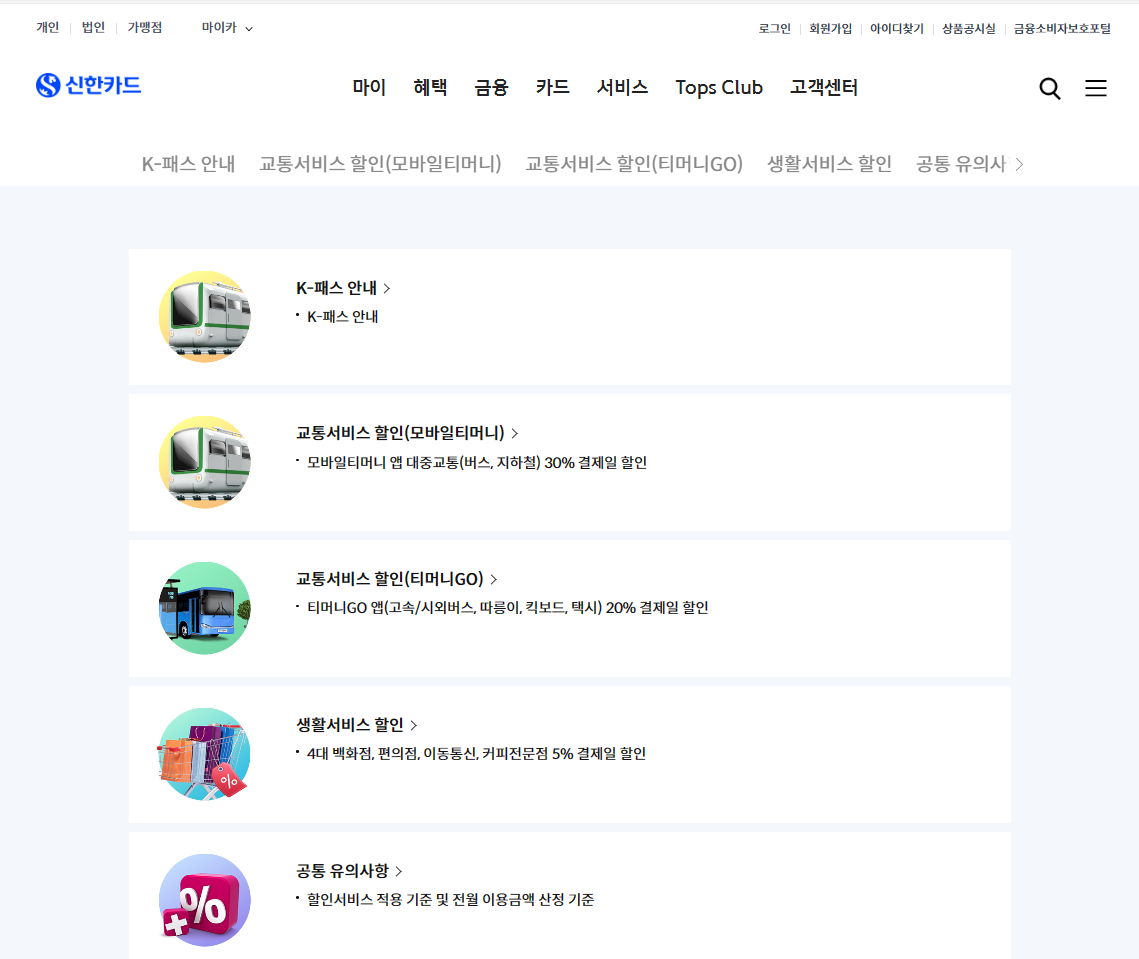
Task: Open 교통서비스 할인(티머니GO) card heading
Action: [x=397, y=579]
